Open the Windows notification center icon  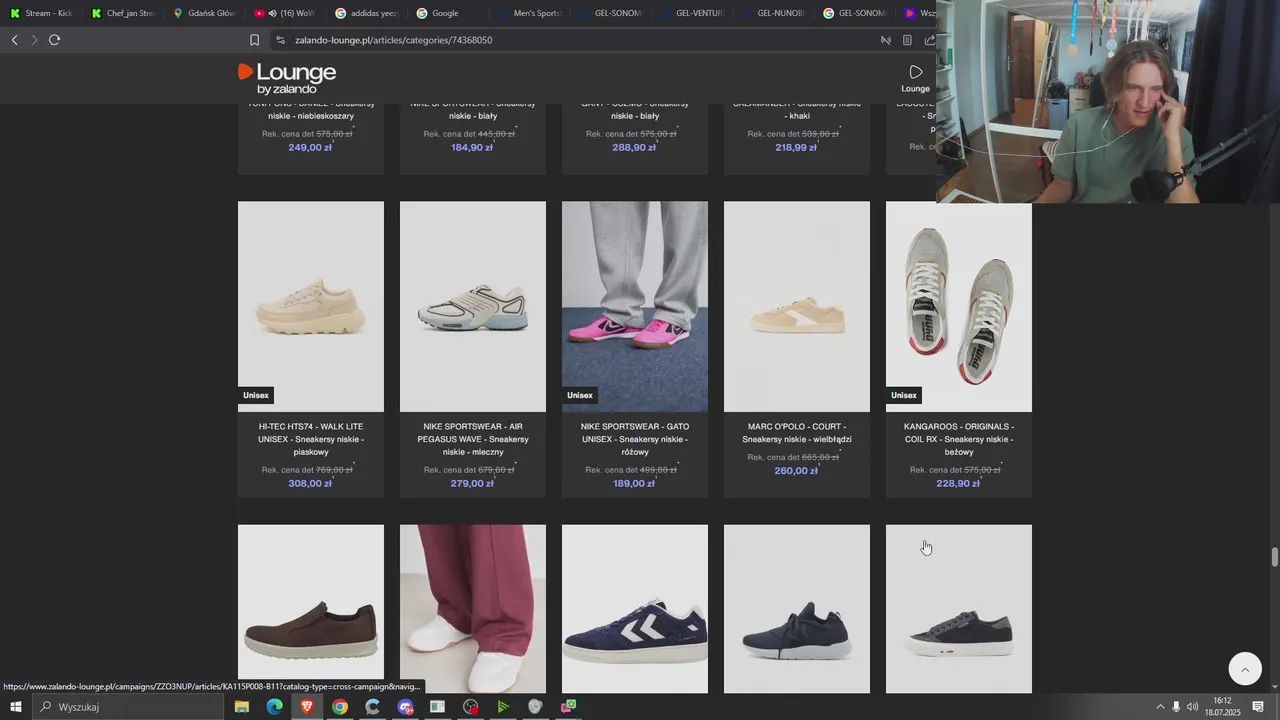pyautogui.click(x=1258, y=707)
